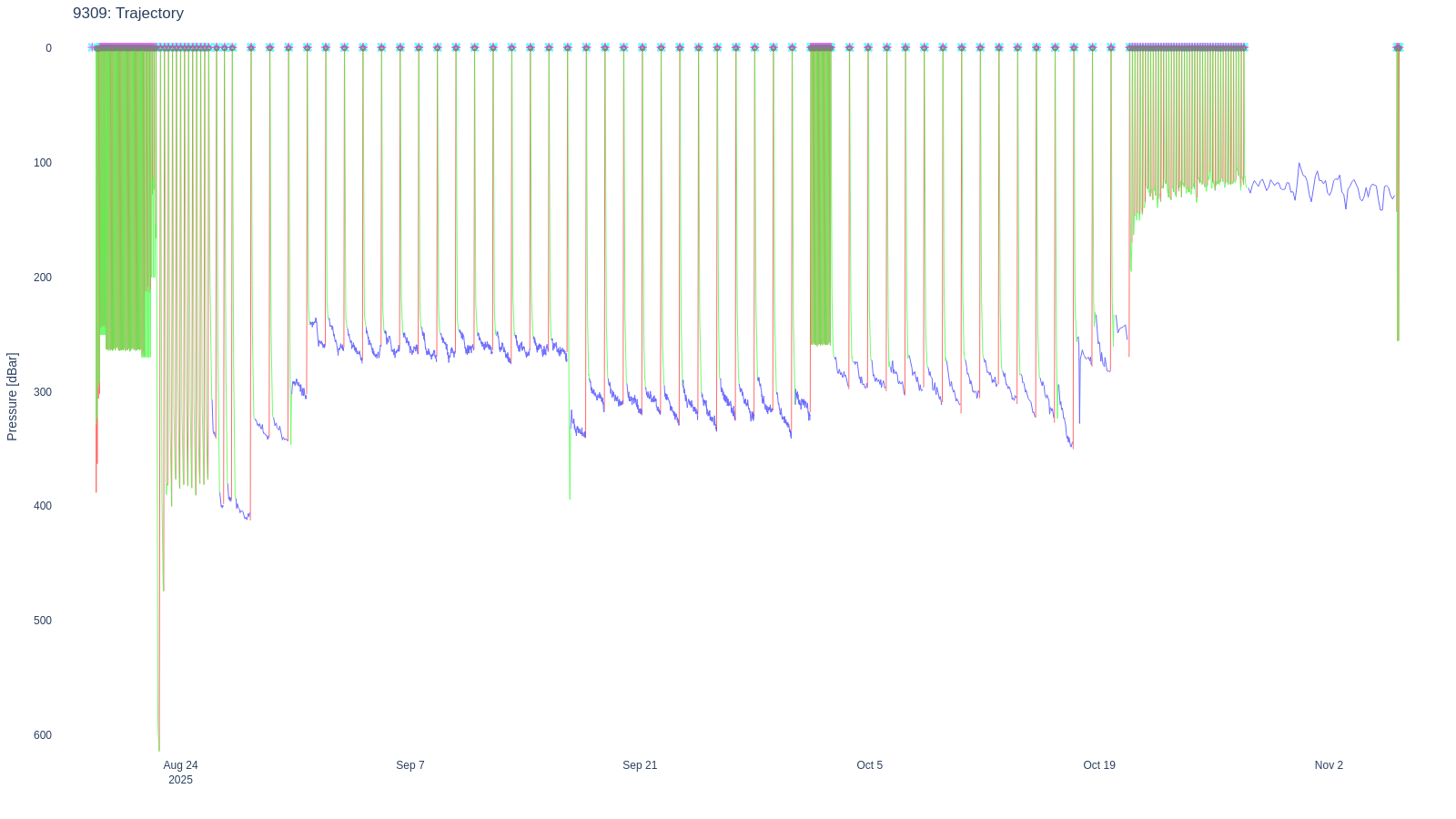Click the '0' pressure tick label
The image size is (1456, 819).
(x=49, y=48)
